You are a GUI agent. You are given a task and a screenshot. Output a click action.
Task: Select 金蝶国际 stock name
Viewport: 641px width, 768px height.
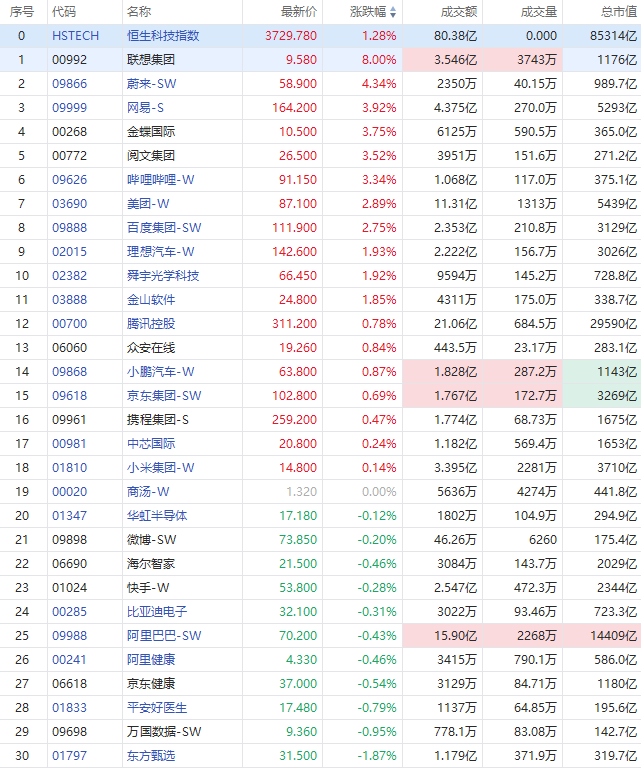point(151,132)
